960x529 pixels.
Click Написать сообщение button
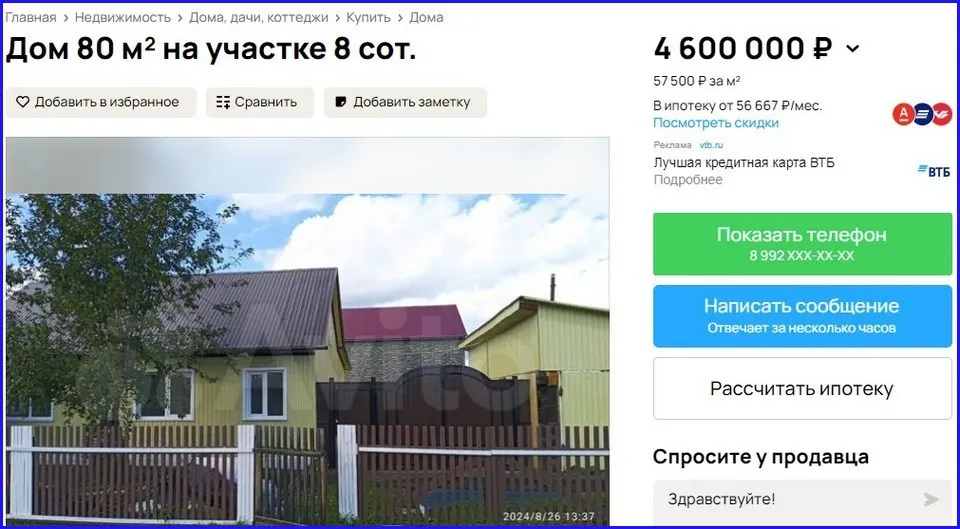point(802,316)
